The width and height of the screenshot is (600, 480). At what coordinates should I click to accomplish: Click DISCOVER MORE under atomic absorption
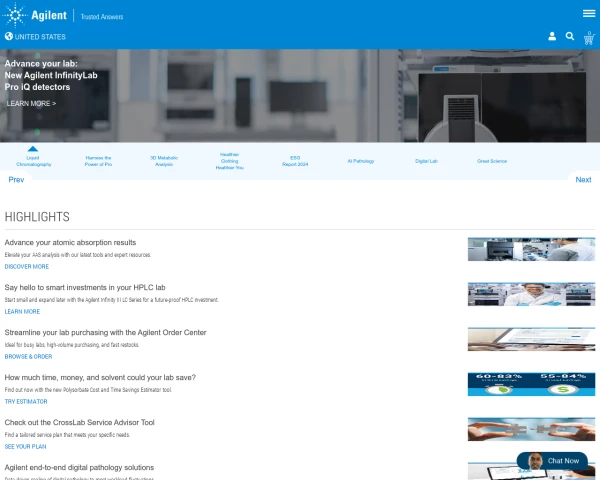click(x=27, y=266)
